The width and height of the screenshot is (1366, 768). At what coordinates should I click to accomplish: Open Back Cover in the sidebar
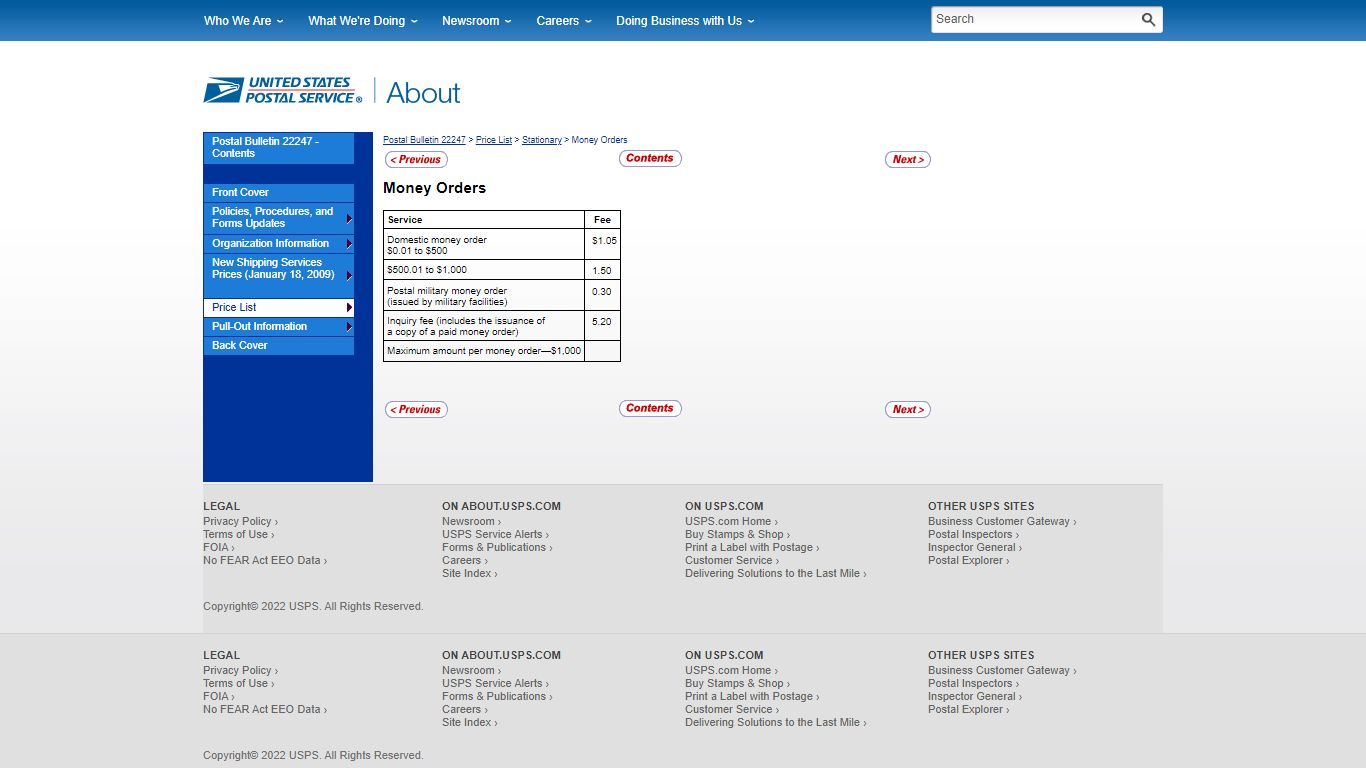pyautogui.click(x=279, y=345)
